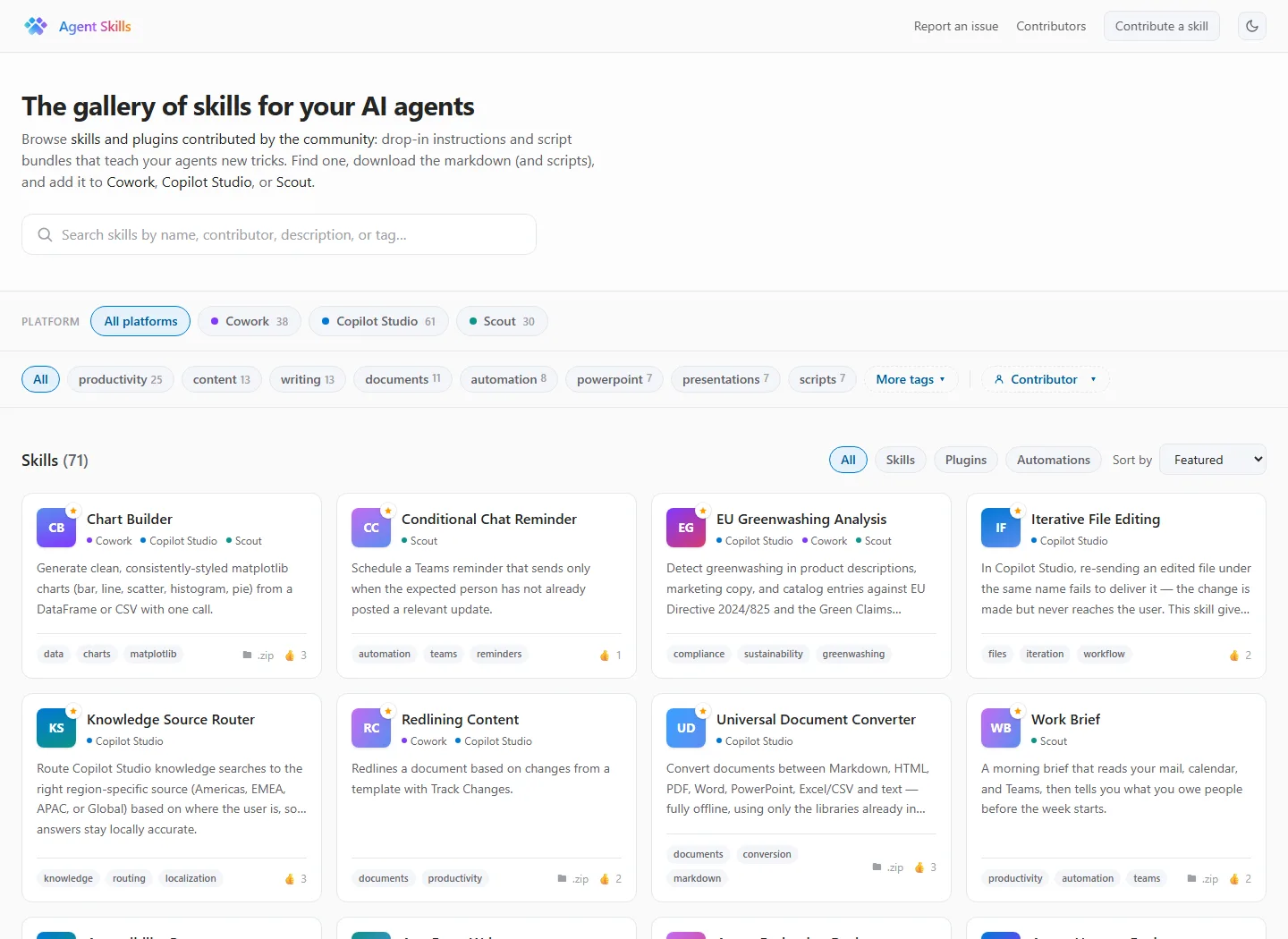
Task: Open the Contributor filter dropdown
Action: point(1046,379)
